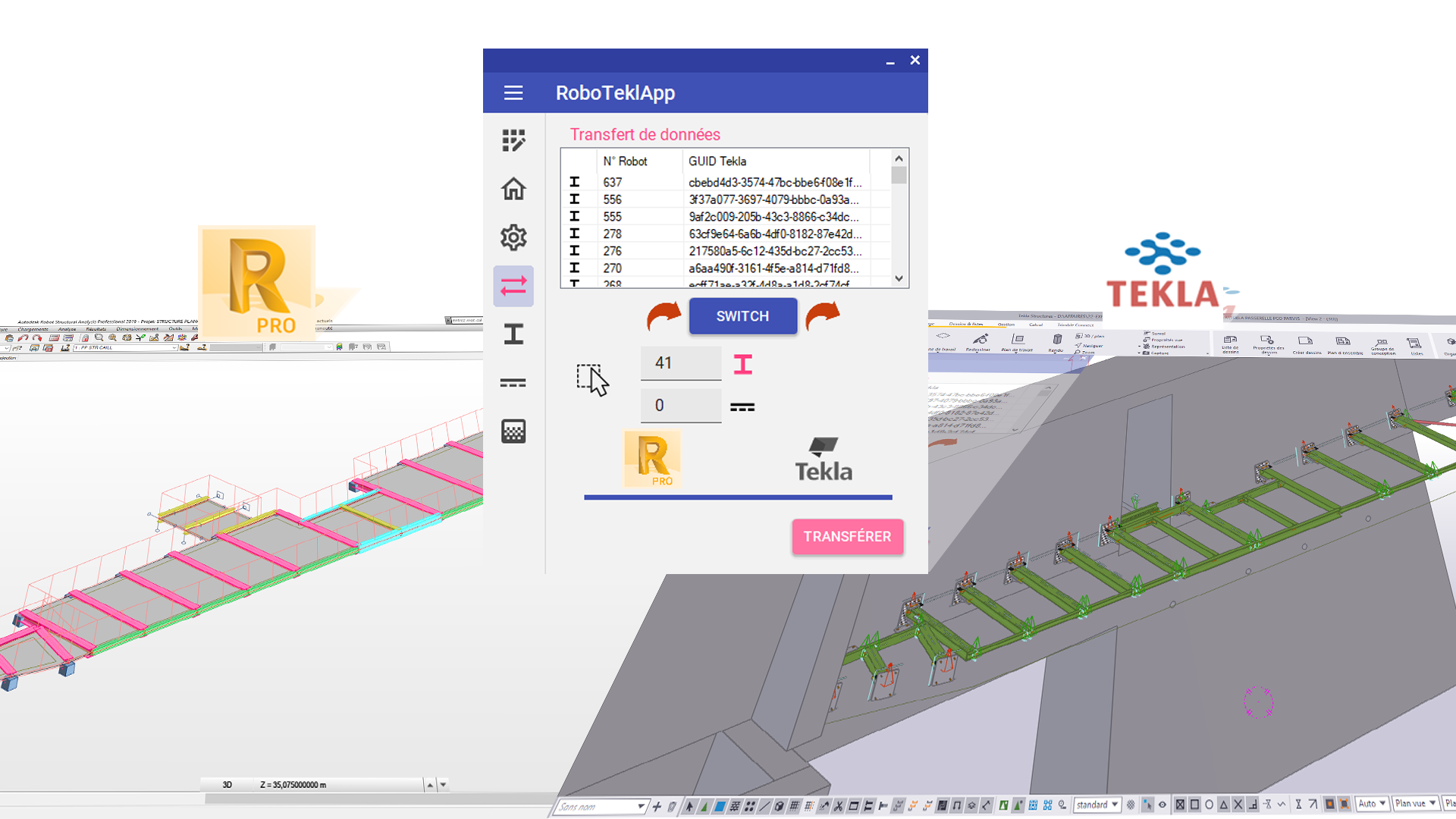Click the GUID Tekla column header
The height and width of the screenshot is (819, 1456).
(x=776, y=161)
